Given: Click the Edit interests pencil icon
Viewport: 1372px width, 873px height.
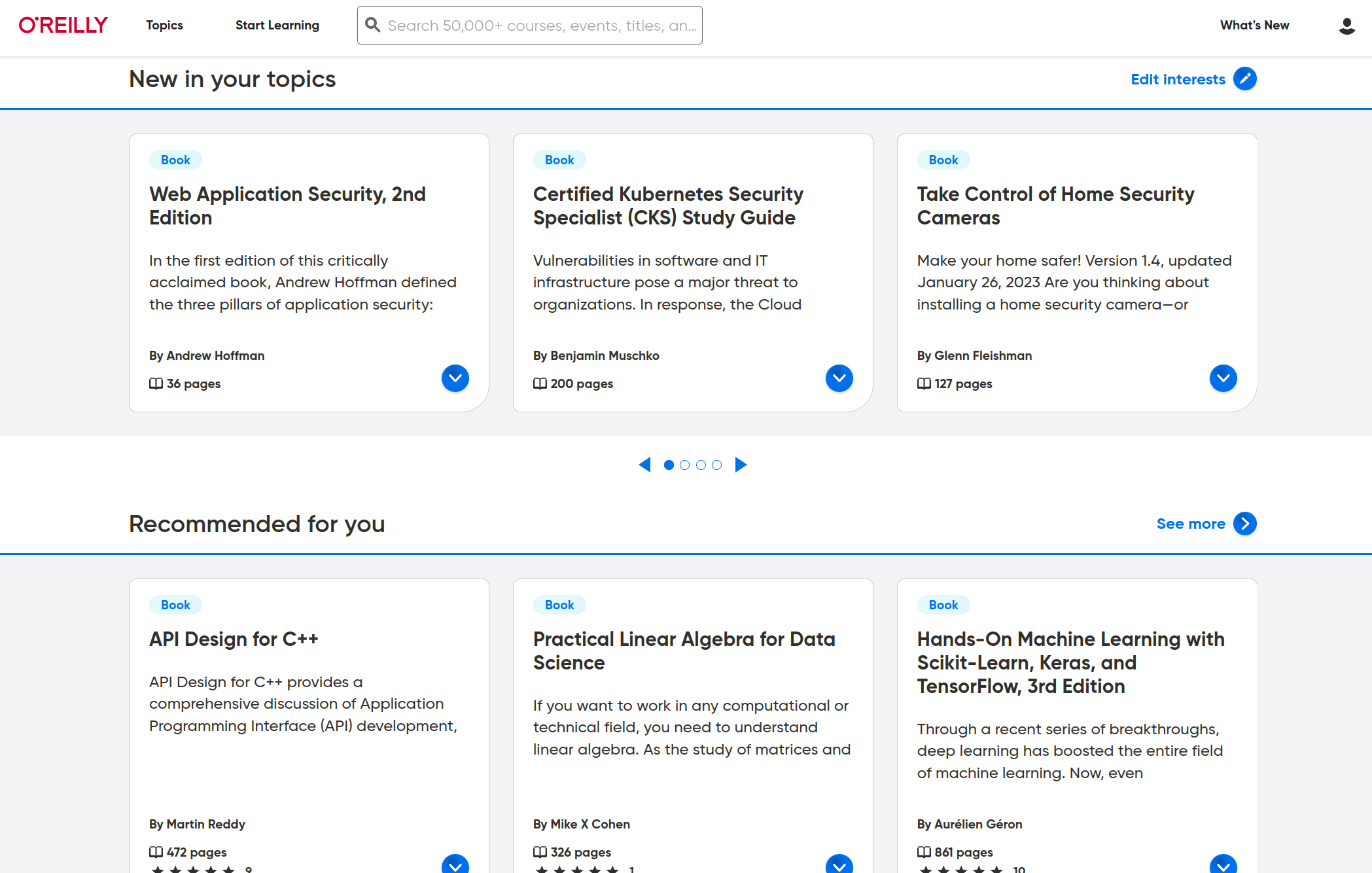Looking at the screenshot, I should (x=1244, y=79).
